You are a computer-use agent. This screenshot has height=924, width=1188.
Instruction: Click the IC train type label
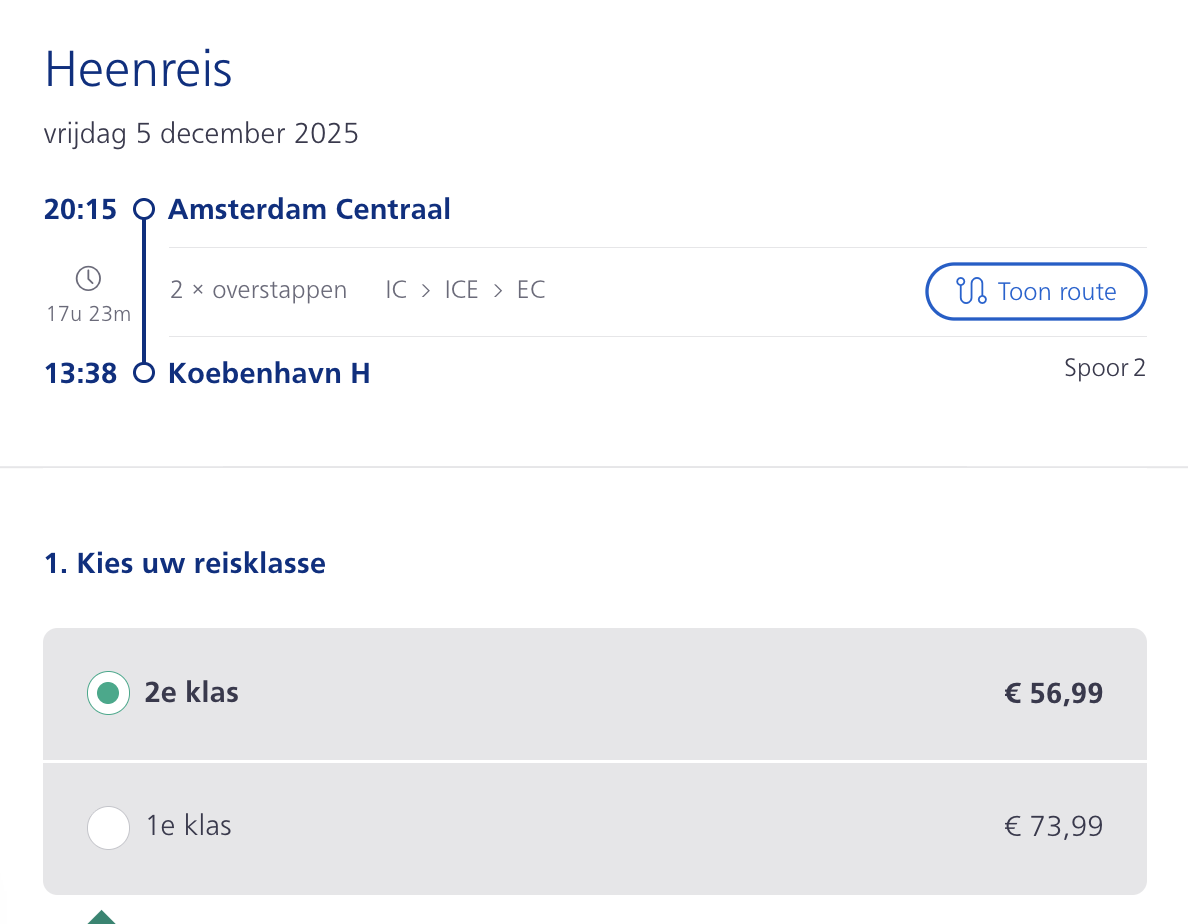pyautogui.click(x=396, y=290)
